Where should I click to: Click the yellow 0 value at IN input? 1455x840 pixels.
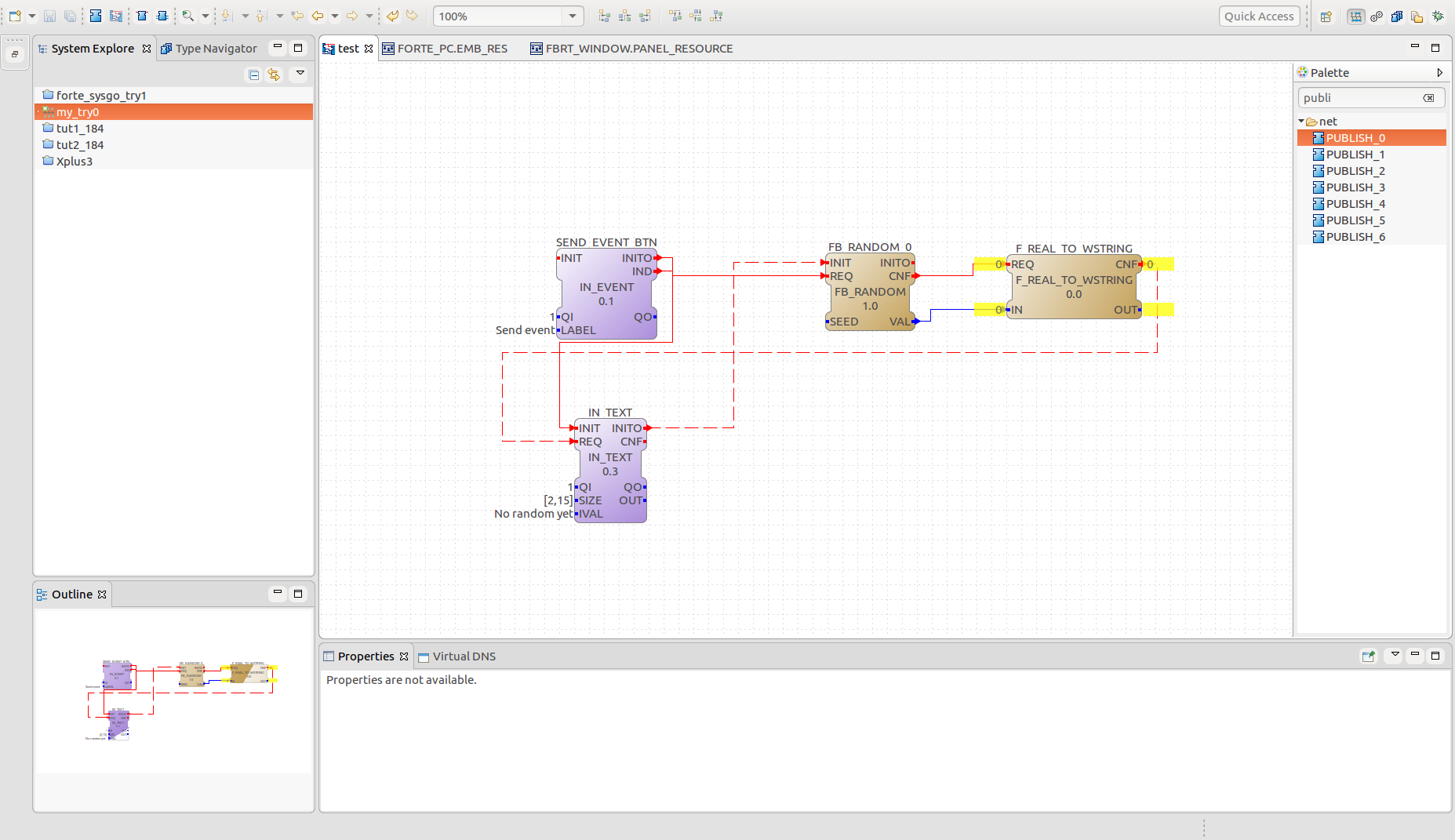[x=990, y=310]
